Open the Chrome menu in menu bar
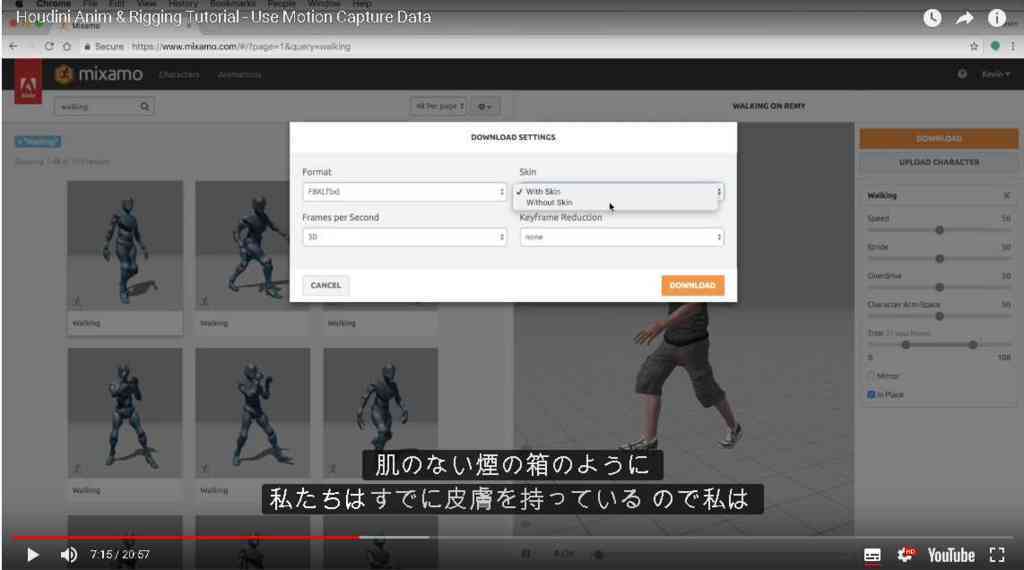1024x570 pixels. [54, 3]
